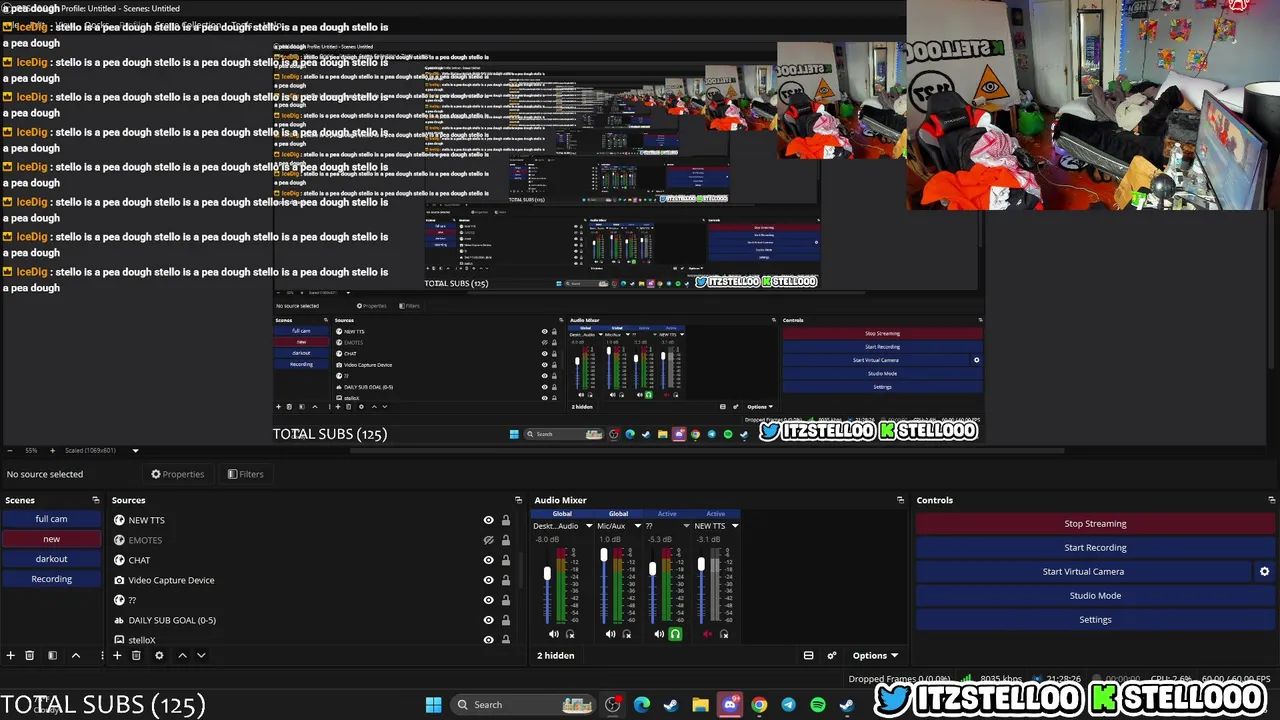Open Filters for the selected source
Screen dimensions: 1280x720
[246, 474]
